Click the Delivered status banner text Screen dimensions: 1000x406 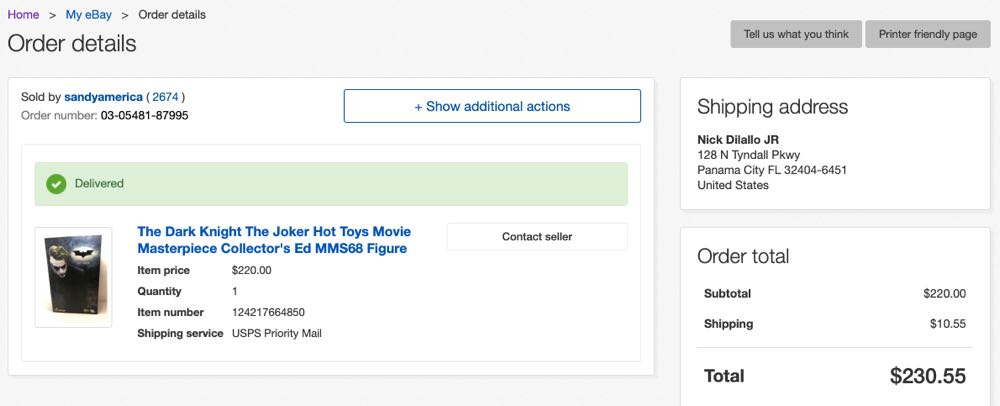[x=98, y=184]
